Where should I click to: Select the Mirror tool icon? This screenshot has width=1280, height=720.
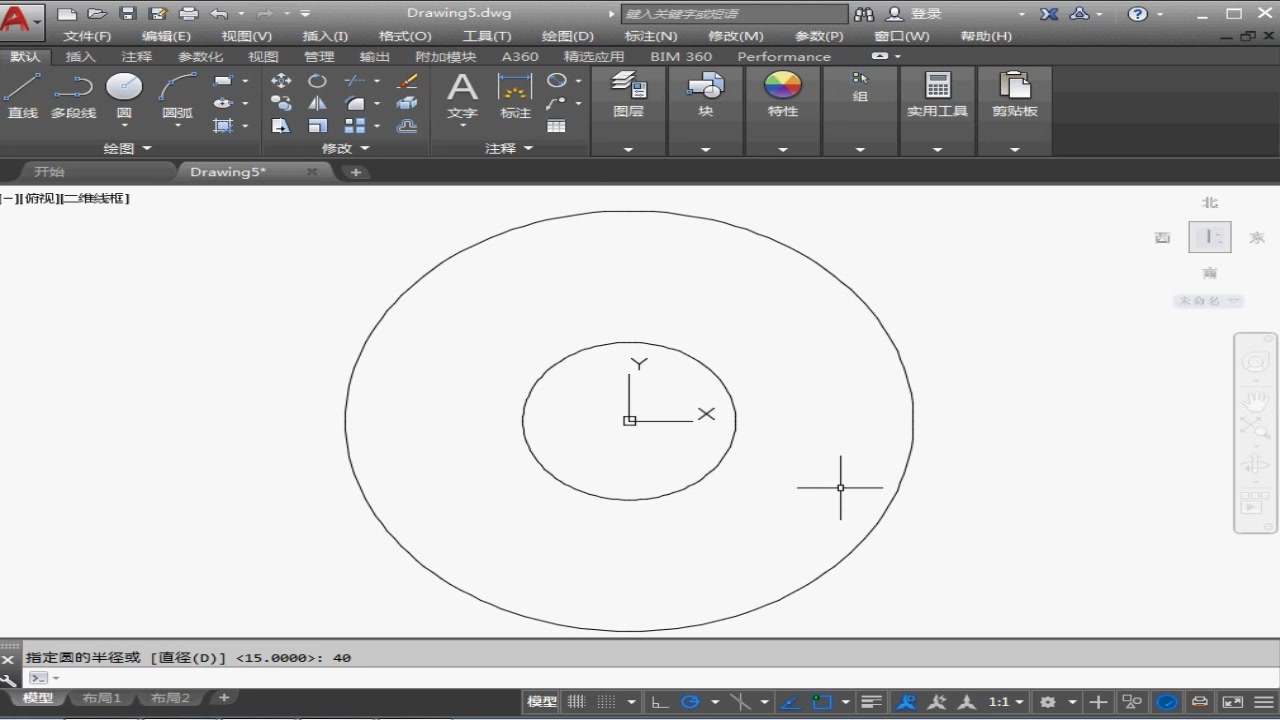tap(317, 103)
